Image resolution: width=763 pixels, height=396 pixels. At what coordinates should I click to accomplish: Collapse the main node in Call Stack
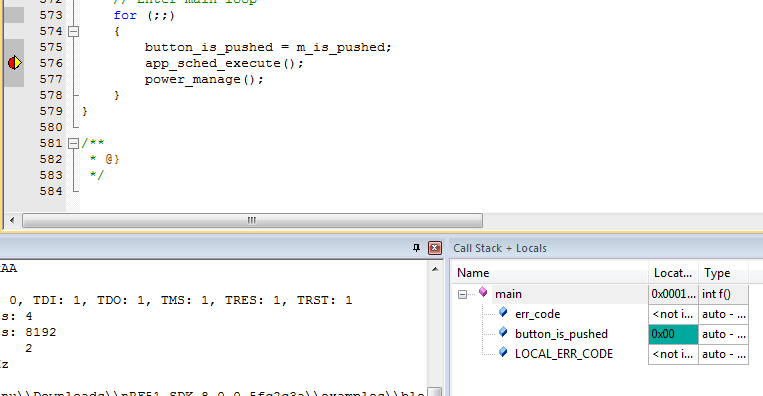pos(462,294)
